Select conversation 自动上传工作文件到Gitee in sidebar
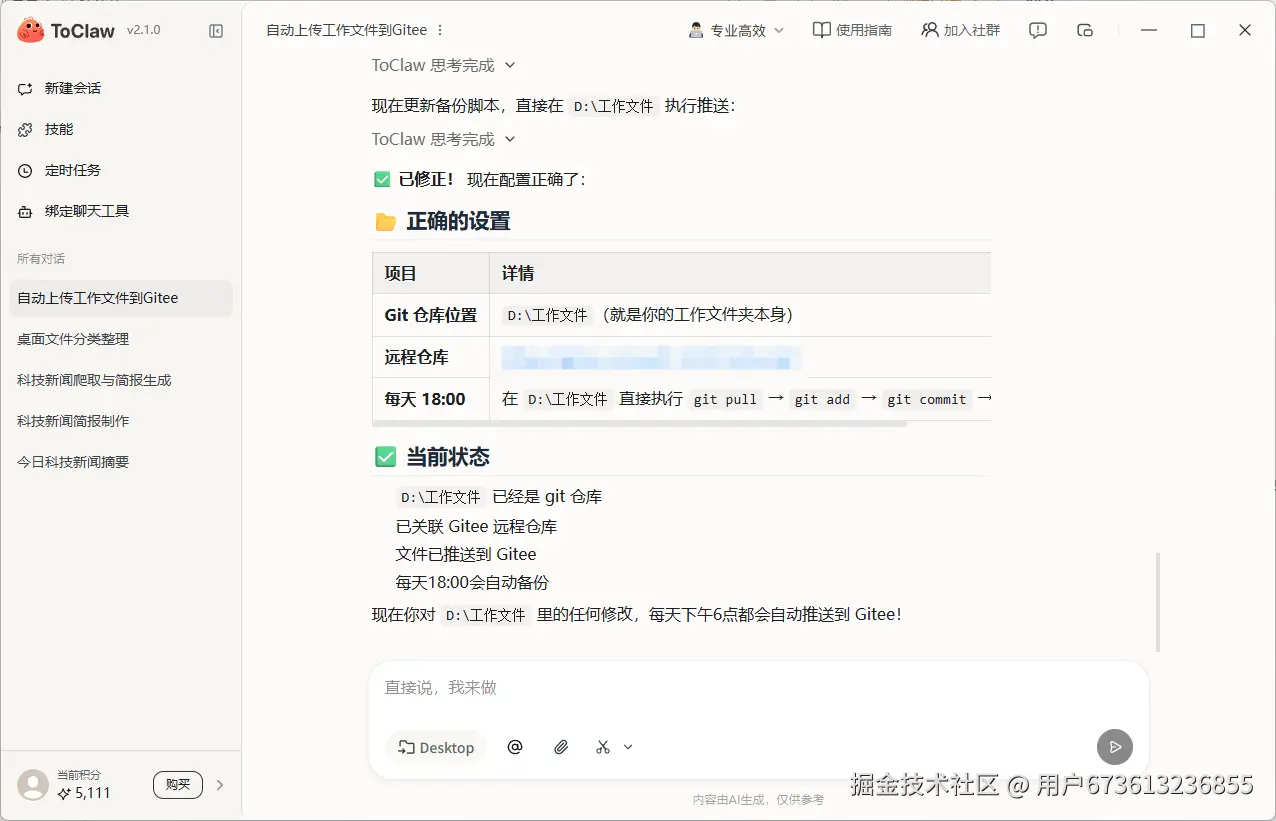The height and width of the screenshot is (821, 1276). tap(120, 298)
